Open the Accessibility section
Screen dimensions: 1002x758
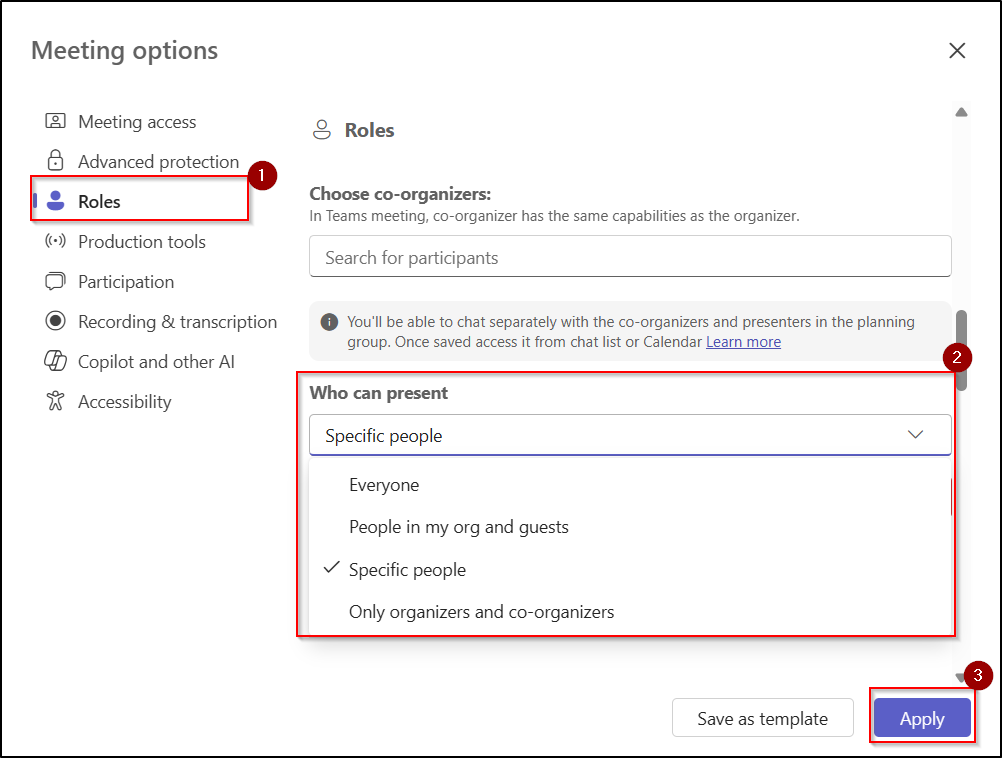click(125, 402)
